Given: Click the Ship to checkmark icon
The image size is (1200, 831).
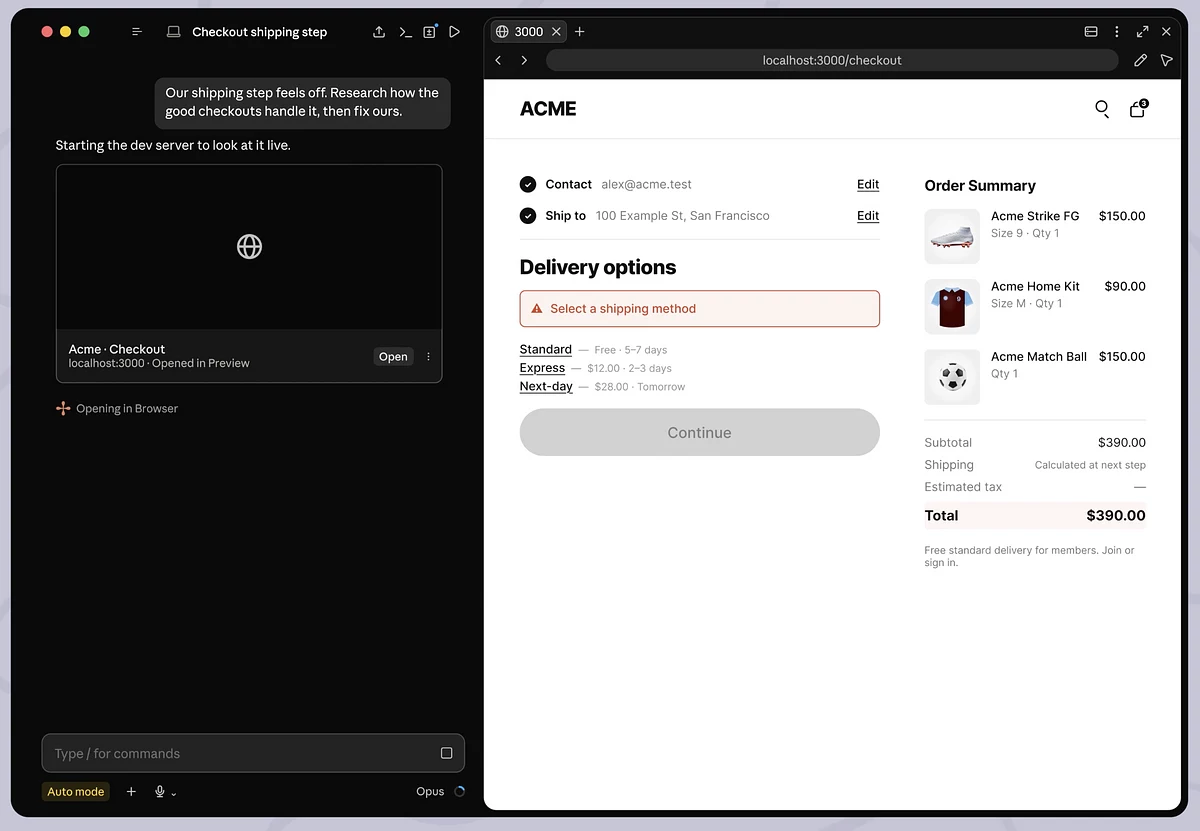Looking at the screenshot, I should point(528,216).
